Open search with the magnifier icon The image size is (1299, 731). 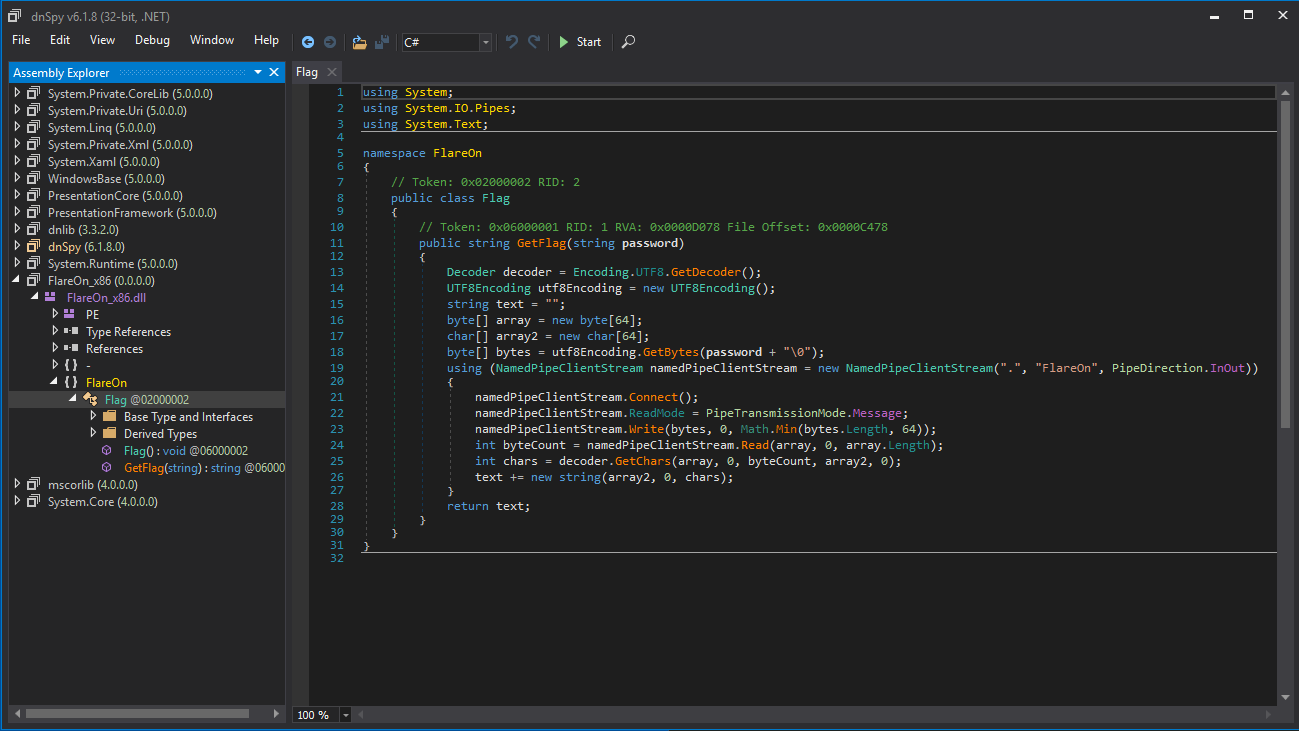628,42
